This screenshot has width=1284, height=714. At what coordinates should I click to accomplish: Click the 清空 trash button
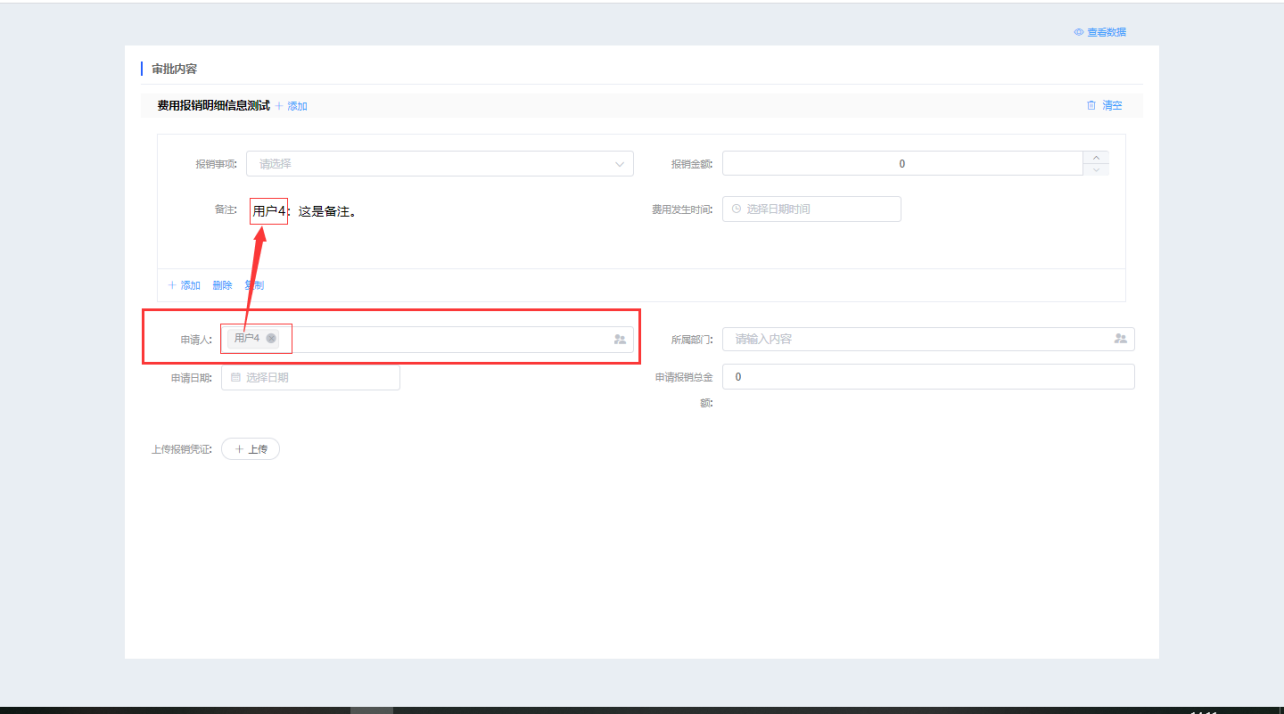(x=1105, y=105)
